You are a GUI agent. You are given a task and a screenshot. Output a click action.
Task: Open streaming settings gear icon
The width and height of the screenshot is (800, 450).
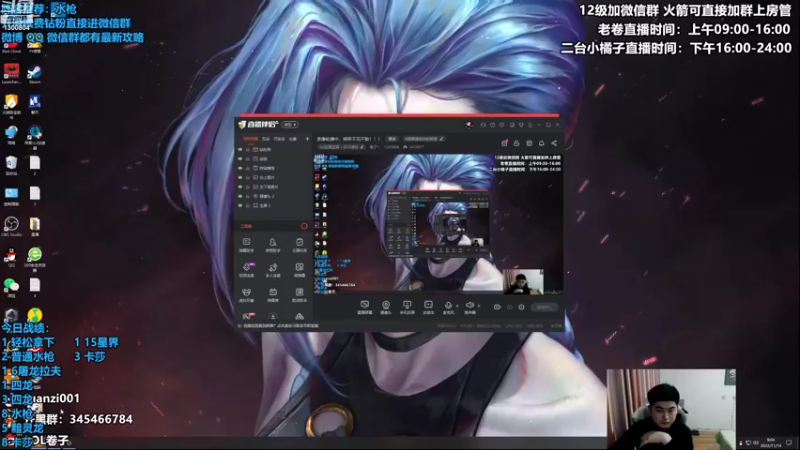coord(521,307)
